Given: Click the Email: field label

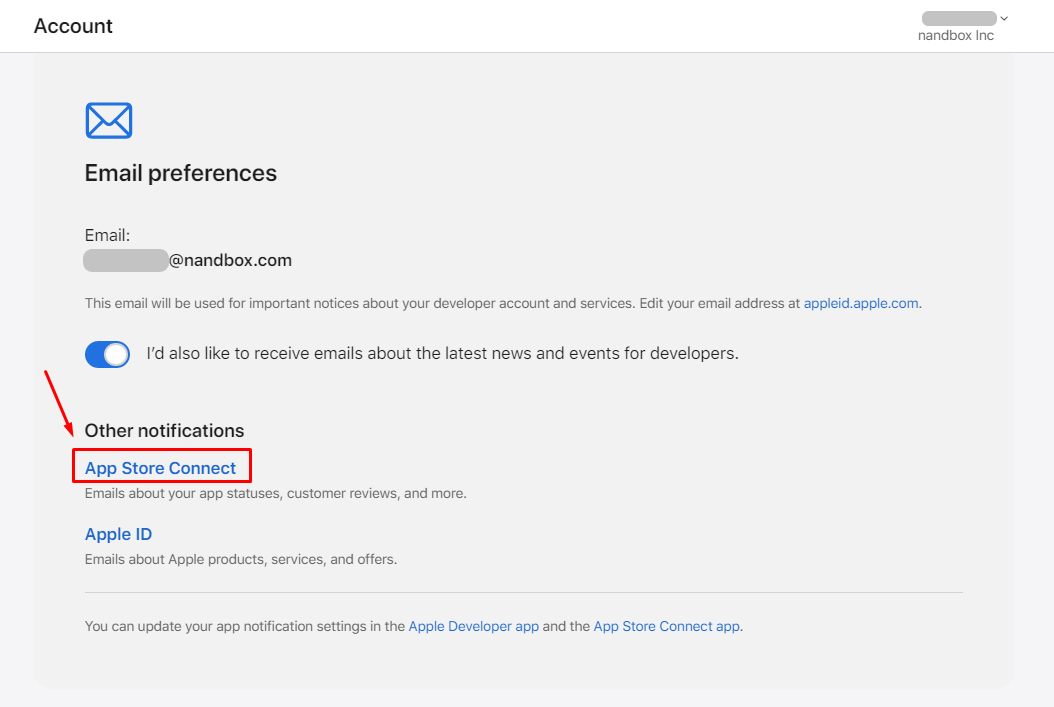Looking at the screenshot, I should click(x=106, y=234).
